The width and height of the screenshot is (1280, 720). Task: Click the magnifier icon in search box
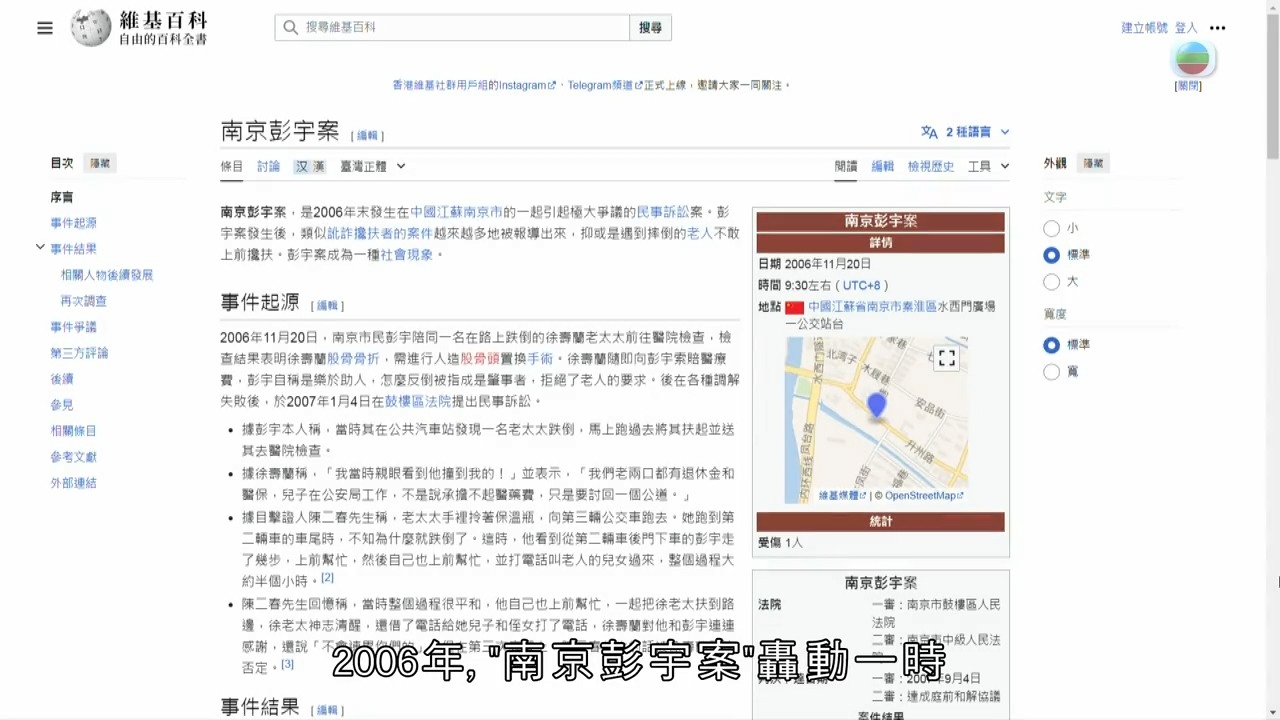coord(291,28)
